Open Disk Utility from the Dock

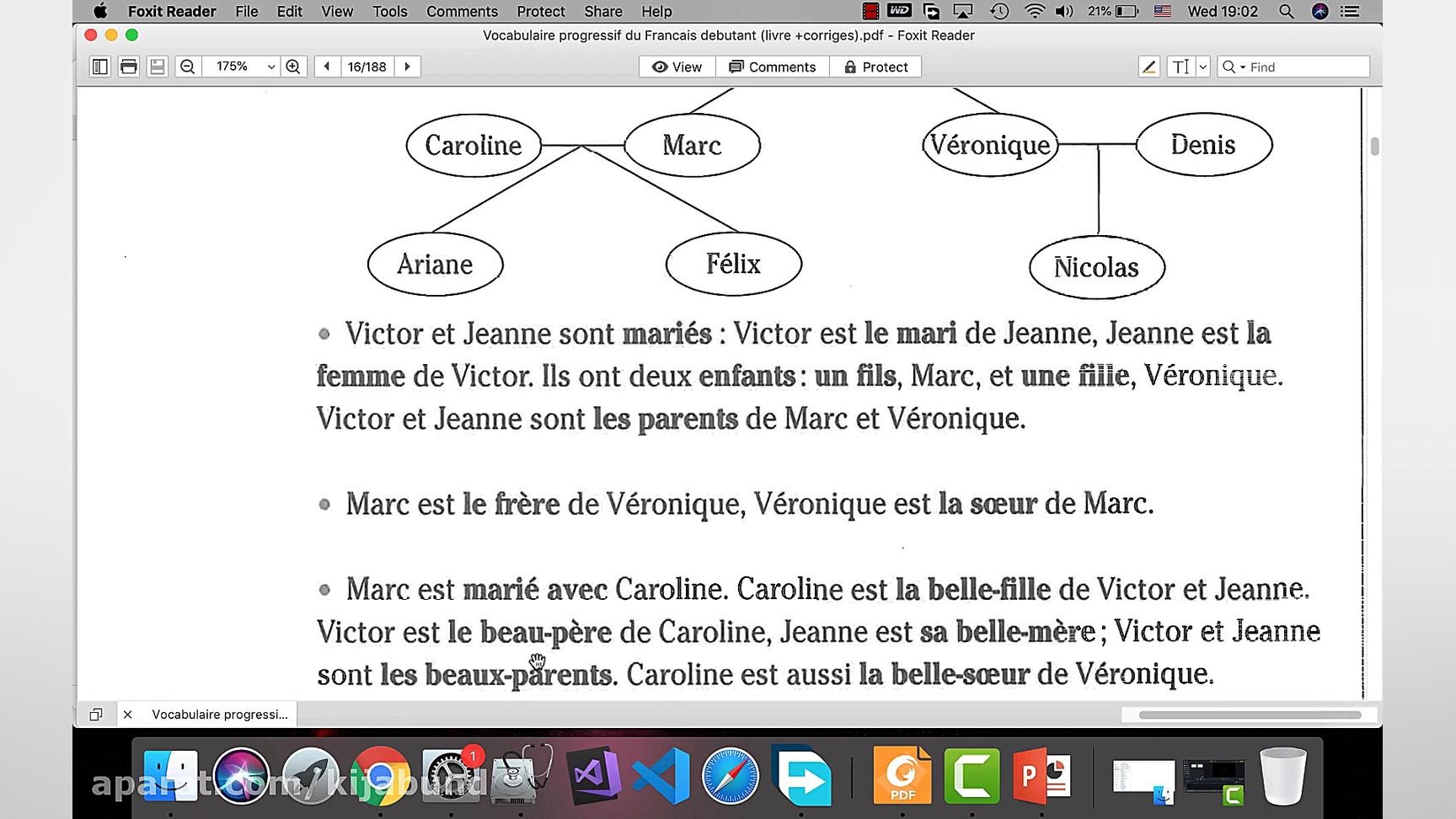pos(521,776)
